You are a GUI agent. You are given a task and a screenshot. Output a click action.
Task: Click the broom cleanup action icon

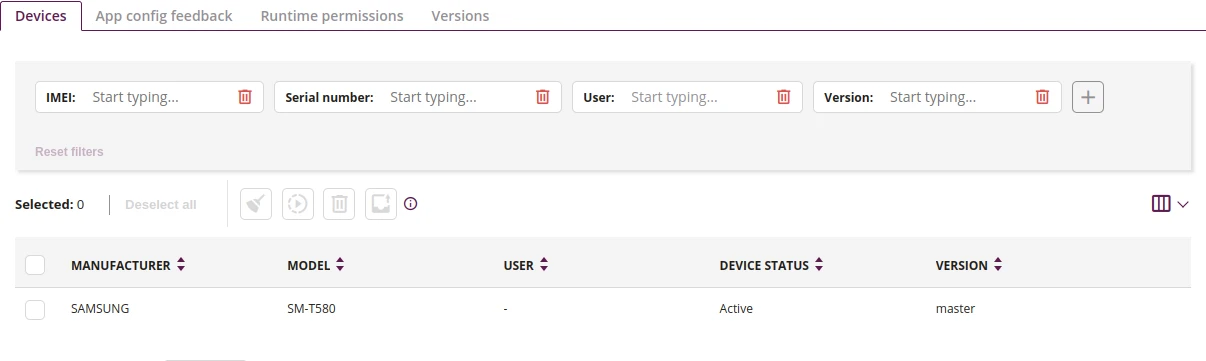[256, 204]
